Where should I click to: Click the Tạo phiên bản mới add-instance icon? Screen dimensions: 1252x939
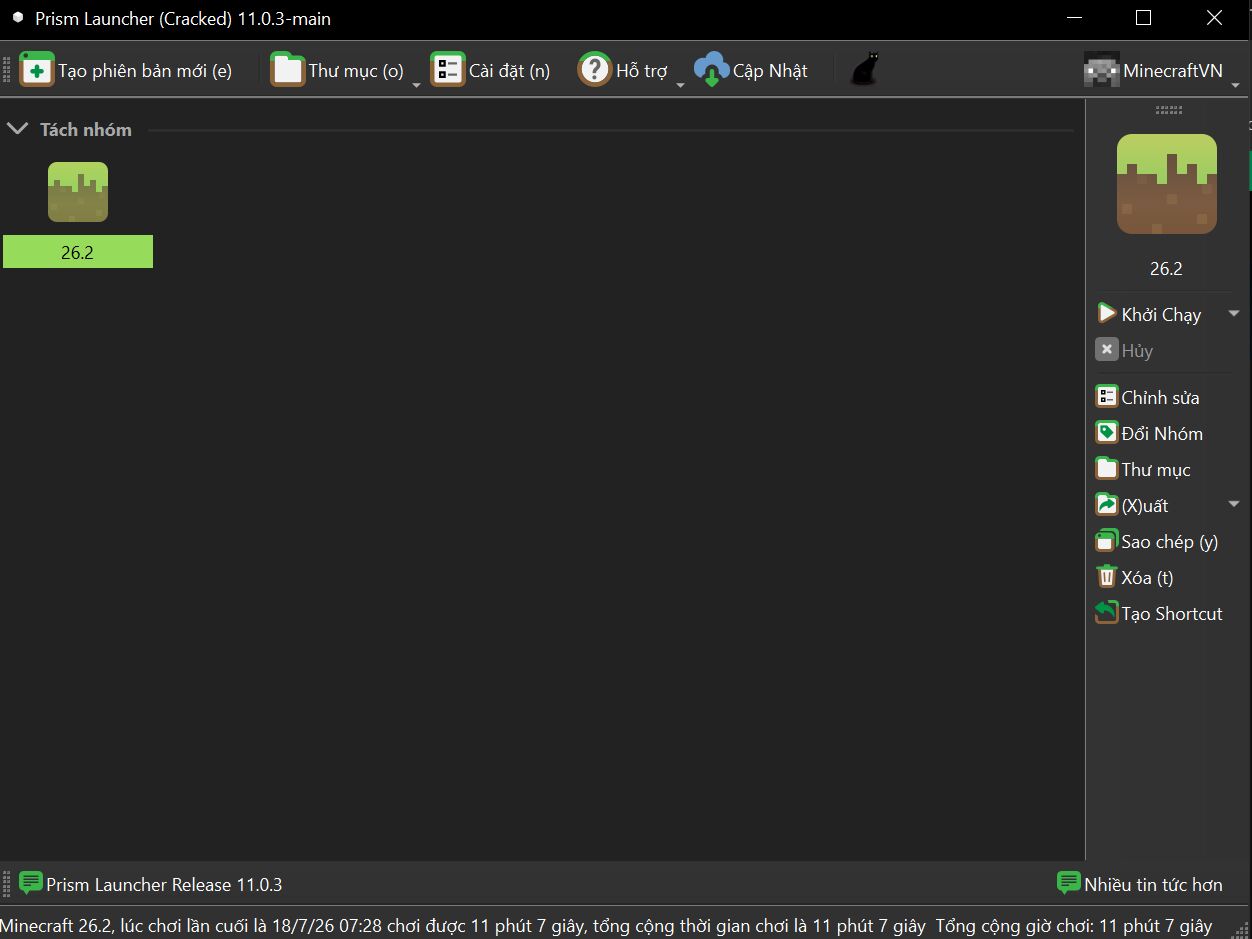pyautogui.click(x=37, y=70)
